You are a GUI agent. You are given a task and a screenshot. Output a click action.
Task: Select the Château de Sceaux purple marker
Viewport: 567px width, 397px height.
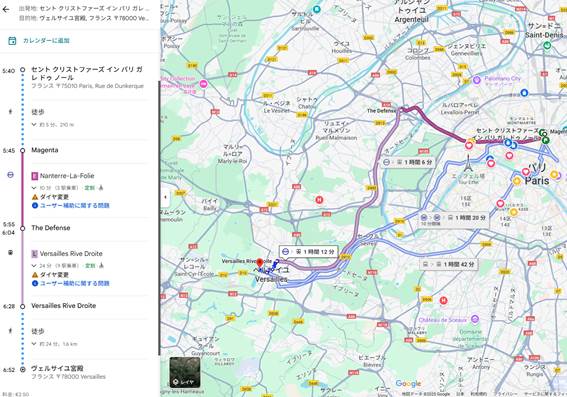click(475, 319)
